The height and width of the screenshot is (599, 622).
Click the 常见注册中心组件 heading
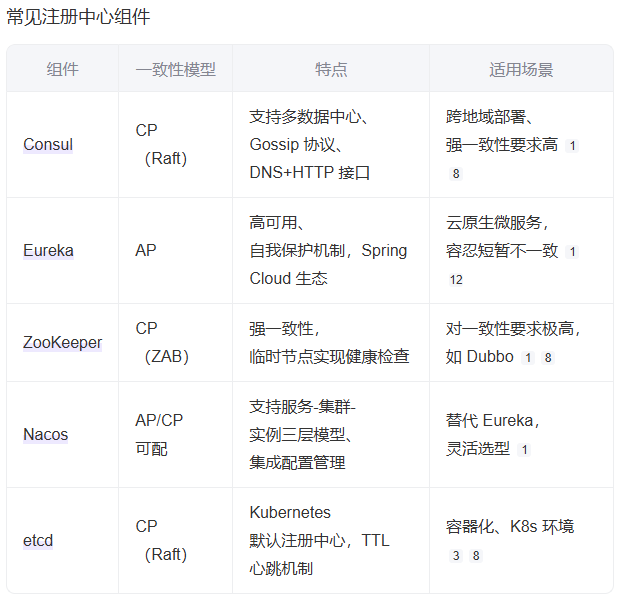[79, 17]
